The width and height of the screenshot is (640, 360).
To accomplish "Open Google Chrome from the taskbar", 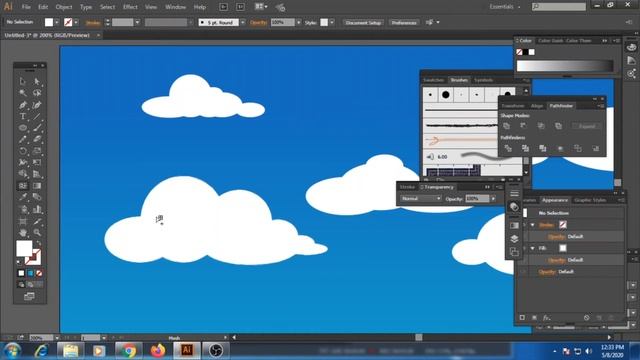I will (x=129, y=351).
